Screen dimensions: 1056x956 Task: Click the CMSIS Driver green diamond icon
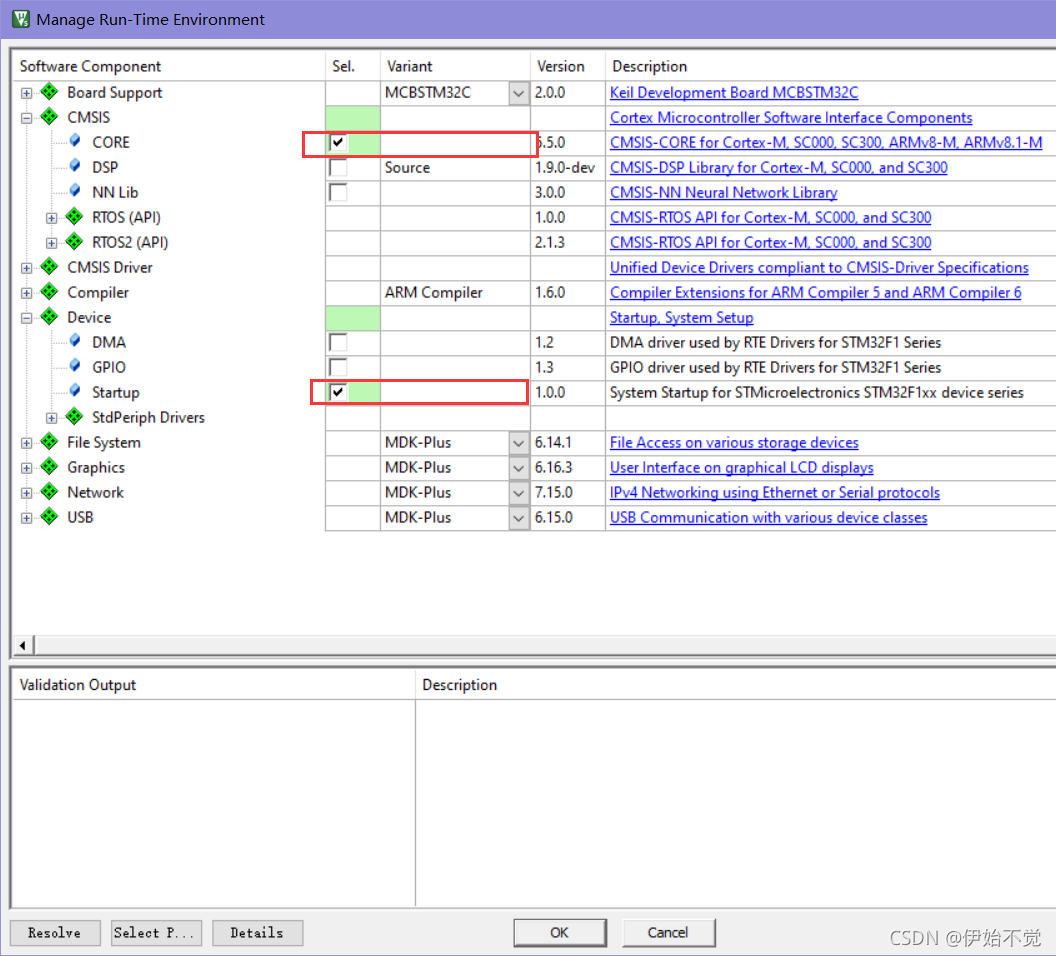pyautogui.click(x=49, y=266)
